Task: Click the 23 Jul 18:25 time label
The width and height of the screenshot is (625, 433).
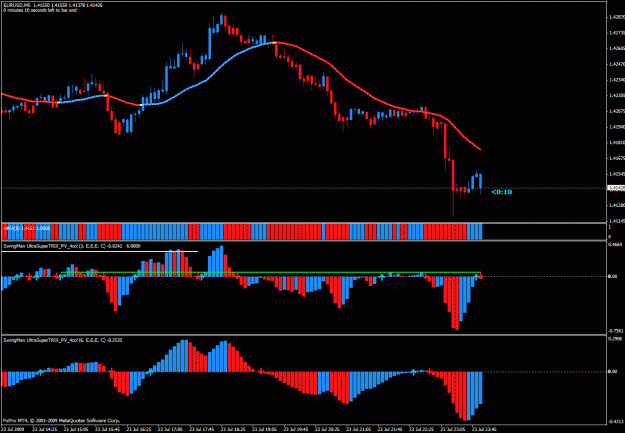Action: tap(232, 429)
